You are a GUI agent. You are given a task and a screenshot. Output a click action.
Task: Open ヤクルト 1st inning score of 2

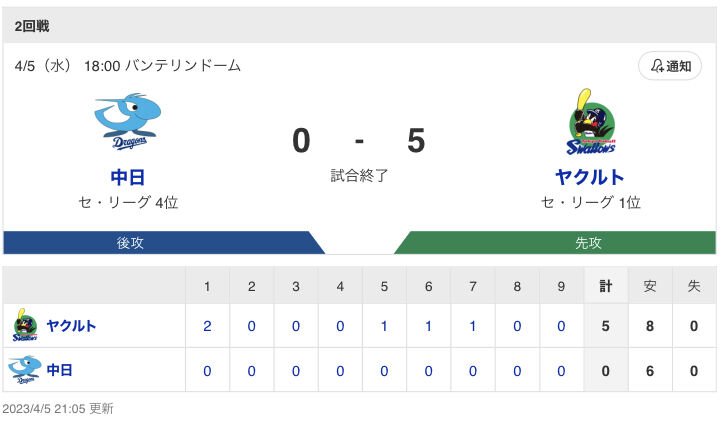207,326
